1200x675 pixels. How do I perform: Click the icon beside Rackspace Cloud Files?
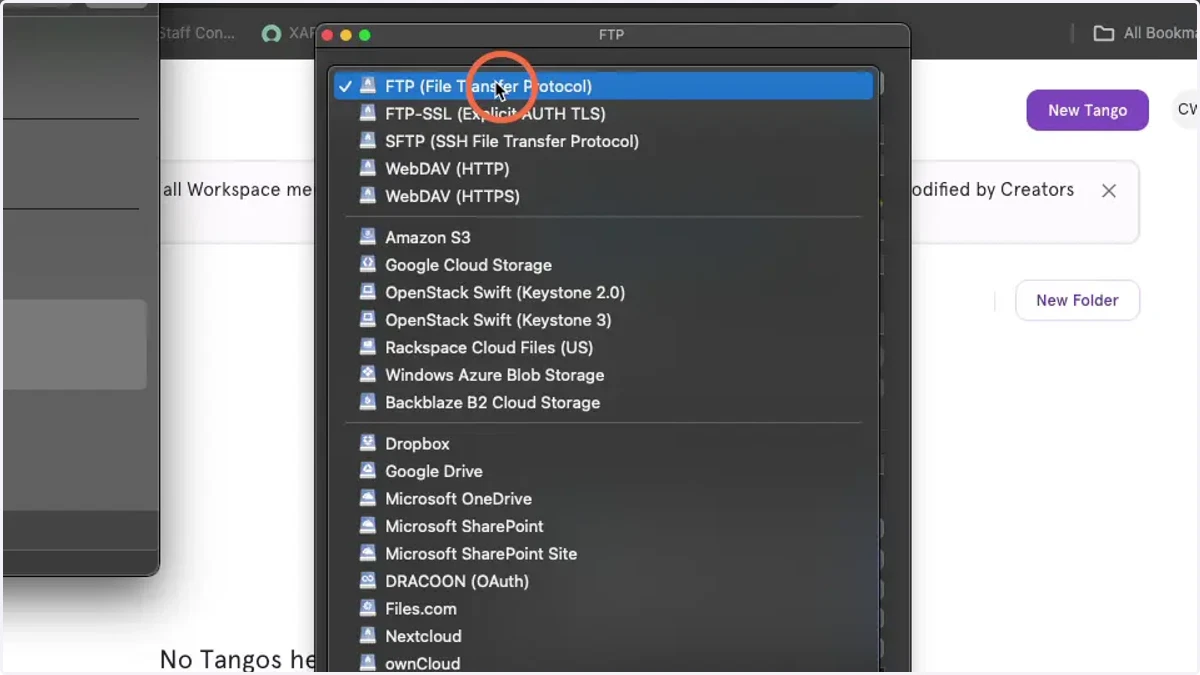point(368,347)
